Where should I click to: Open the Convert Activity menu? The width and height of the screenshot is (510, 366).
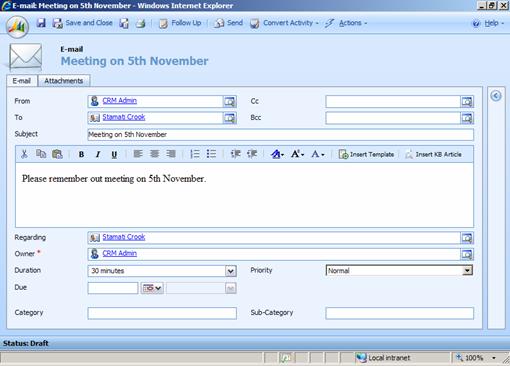point(284,23)
